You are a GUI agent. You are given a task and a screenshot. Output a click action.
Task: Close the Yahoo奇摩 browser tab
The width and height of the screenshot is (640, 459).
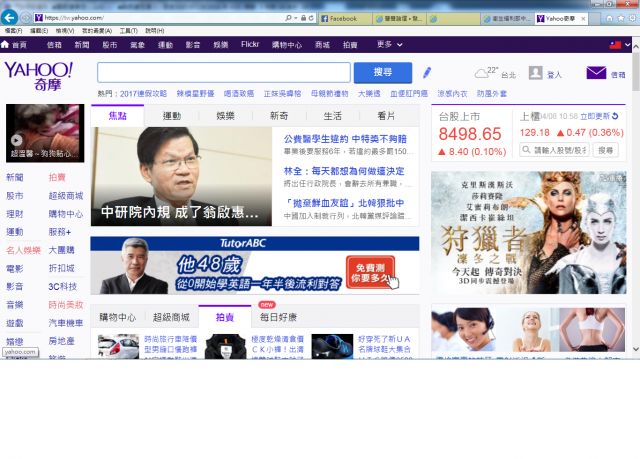coord(583,18)
